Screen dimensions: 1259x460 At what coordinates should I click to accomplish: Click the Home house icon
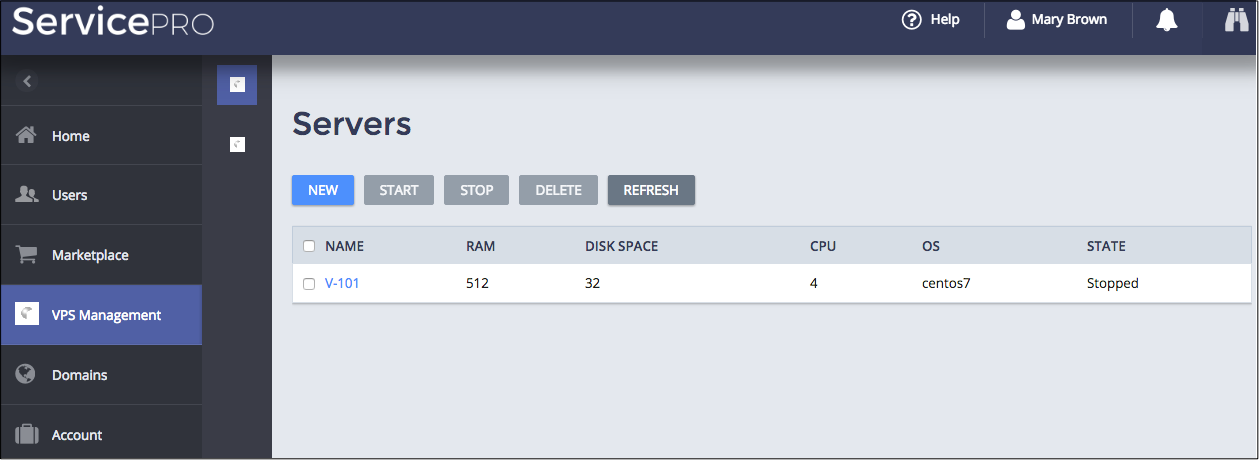point(27,135)
